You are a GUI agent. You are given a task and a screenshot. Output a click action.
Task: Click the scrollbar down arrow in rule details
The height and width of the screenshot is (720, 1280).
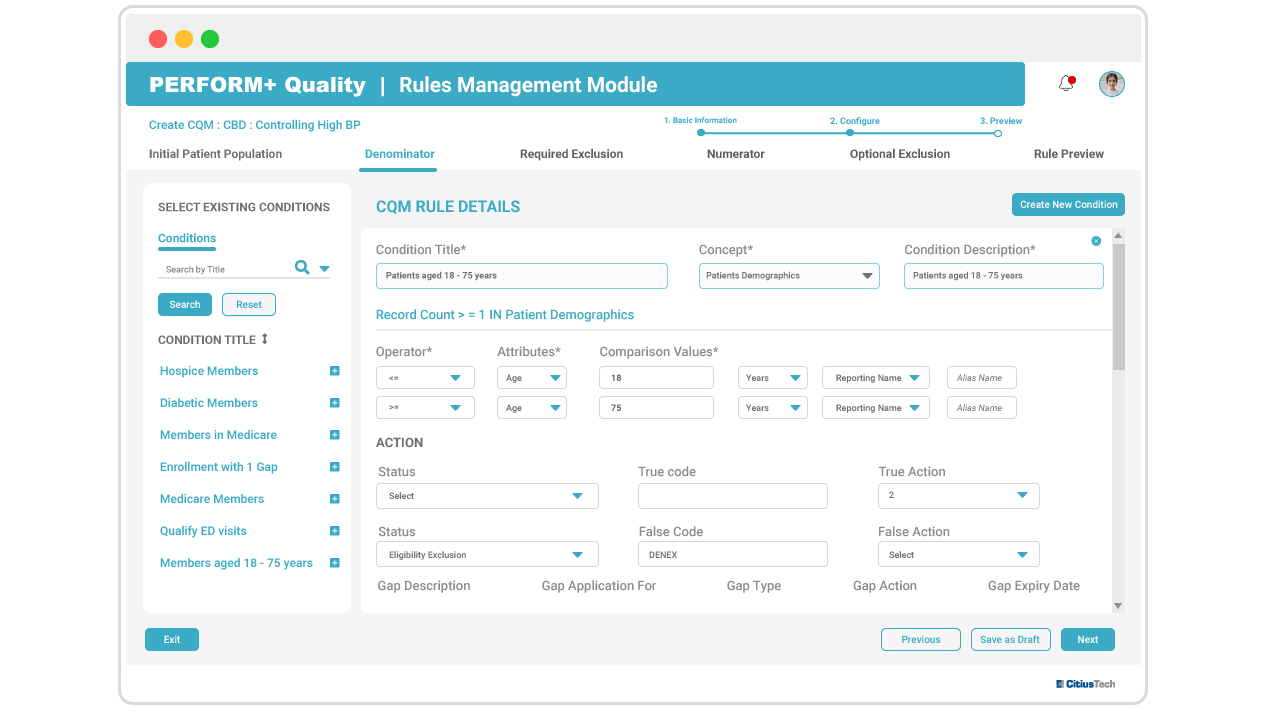pyautogui.click(x=1118, y=606)
